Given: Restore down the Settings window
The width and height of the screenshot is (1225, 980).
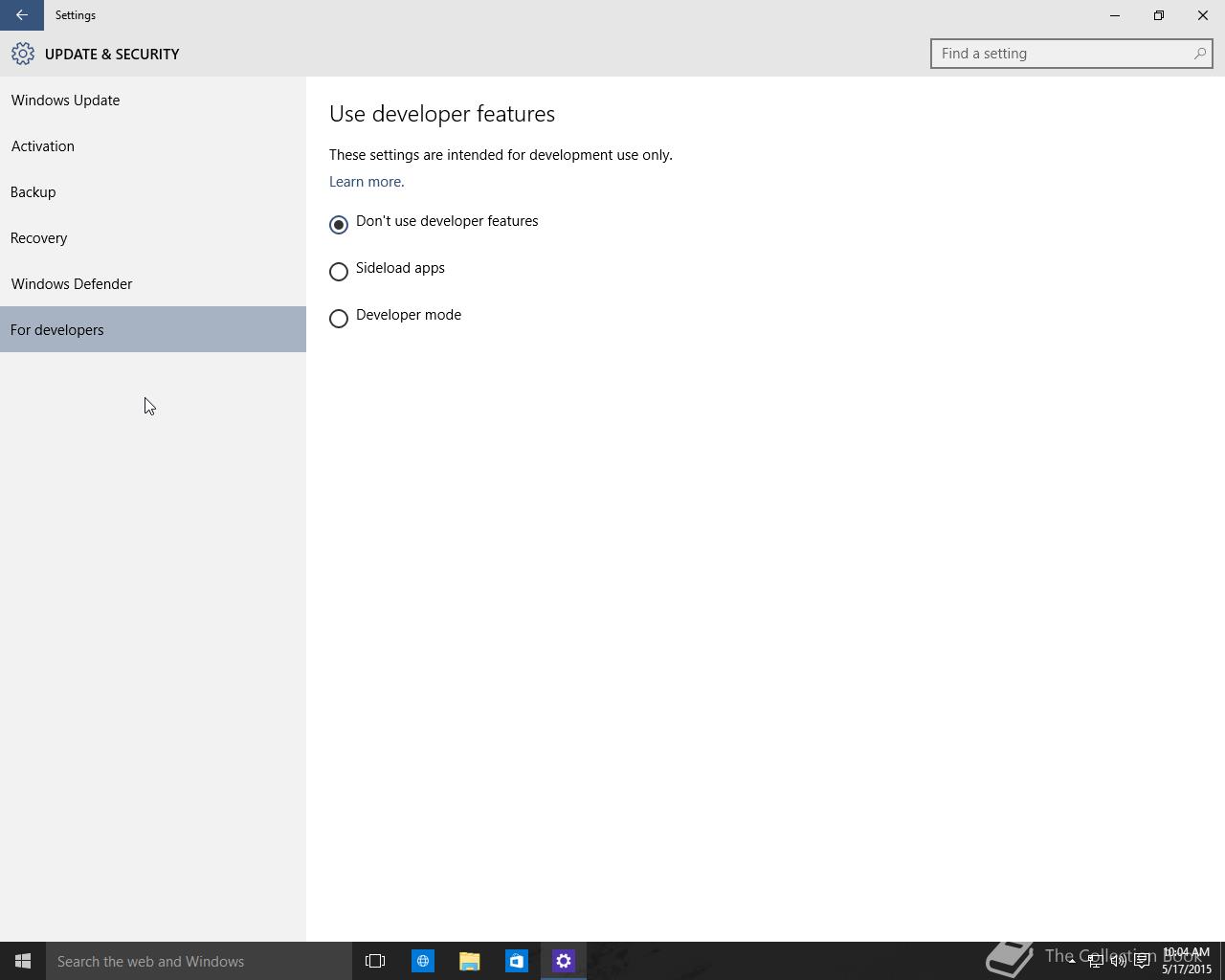Looking at the screenshot, I should tap(1158, 15).
